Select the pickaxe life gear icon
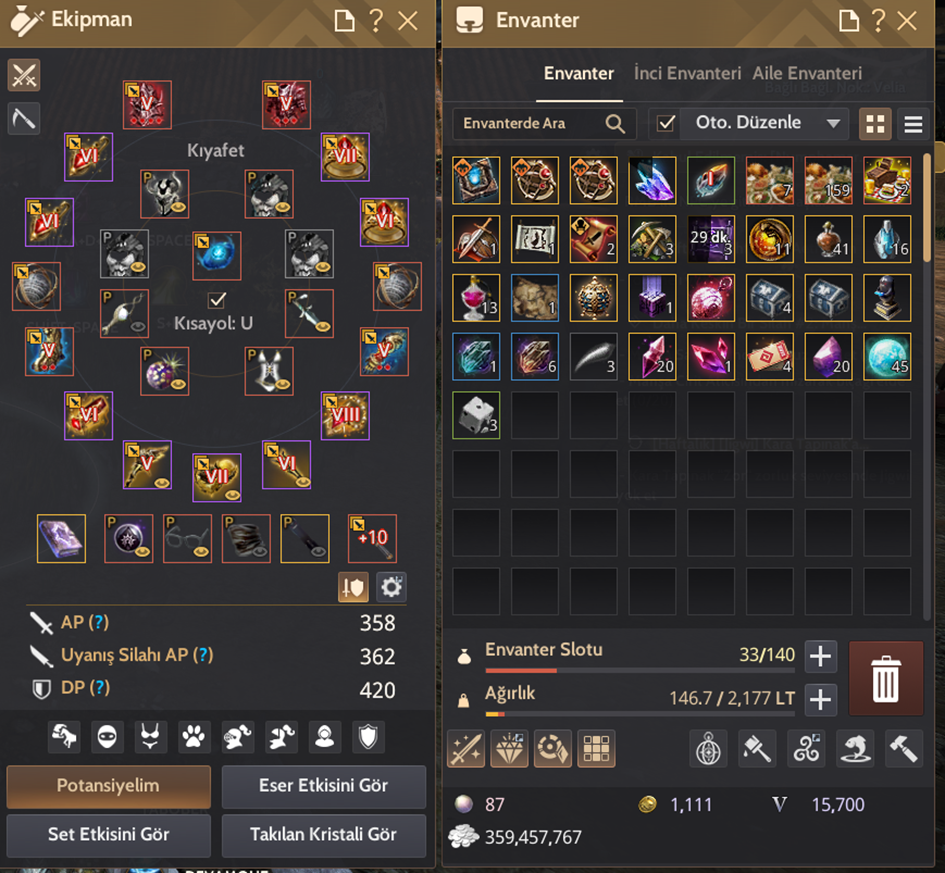The image size is (945, 873). pos(24,119)
